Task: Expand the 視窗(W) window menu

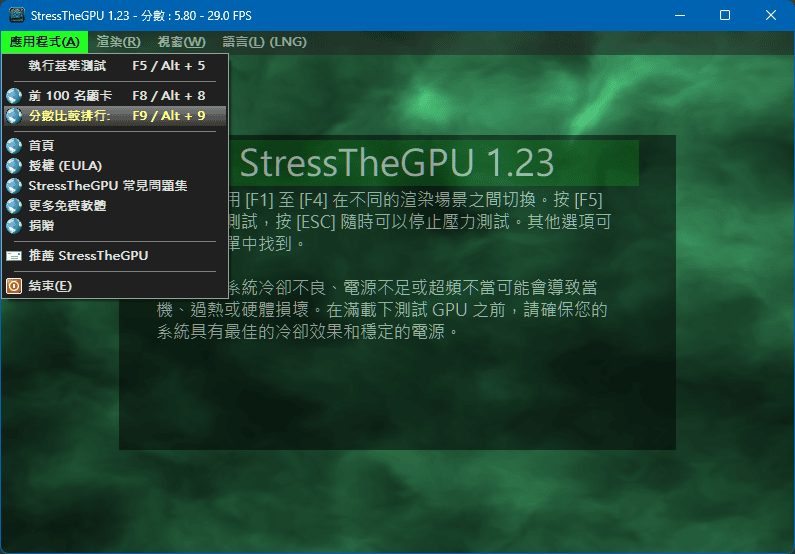Action: pos(181,42)
